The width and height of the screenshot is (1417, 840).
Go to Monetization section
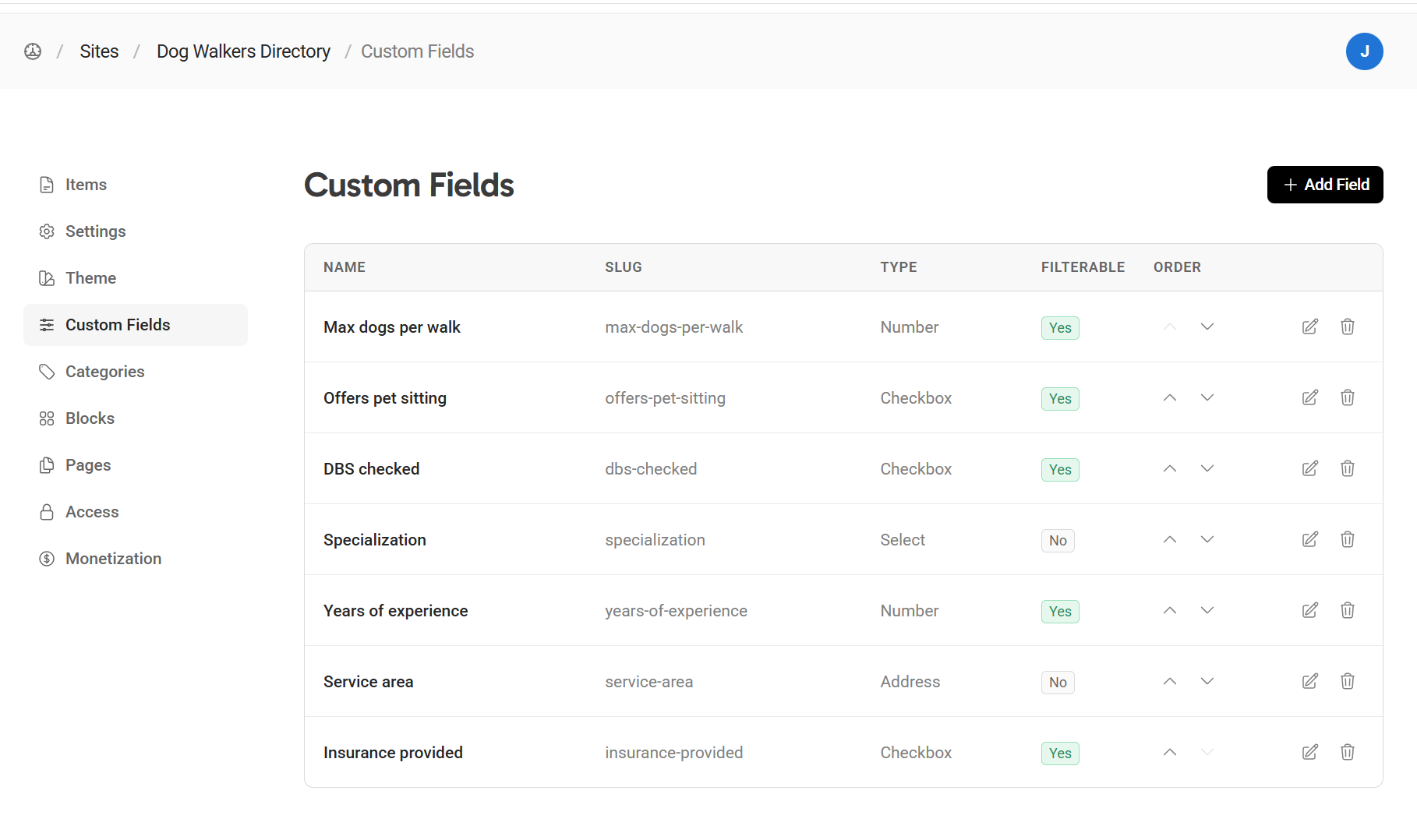[113, 559]
